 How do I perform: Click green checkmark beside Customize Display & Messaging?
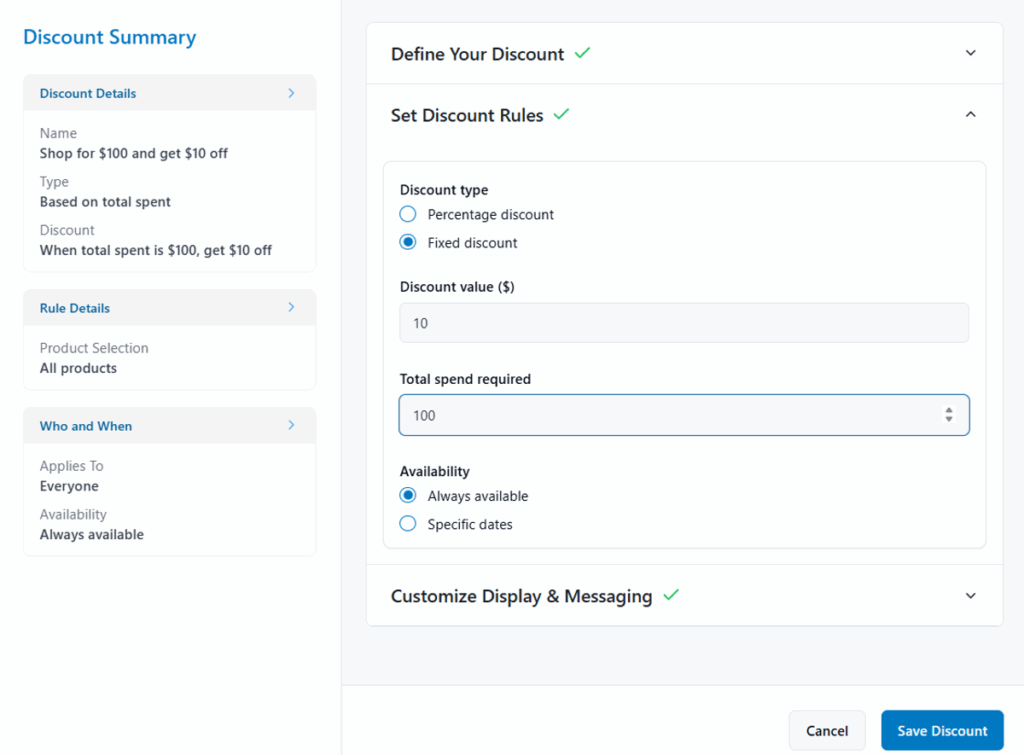pos(670,595)
